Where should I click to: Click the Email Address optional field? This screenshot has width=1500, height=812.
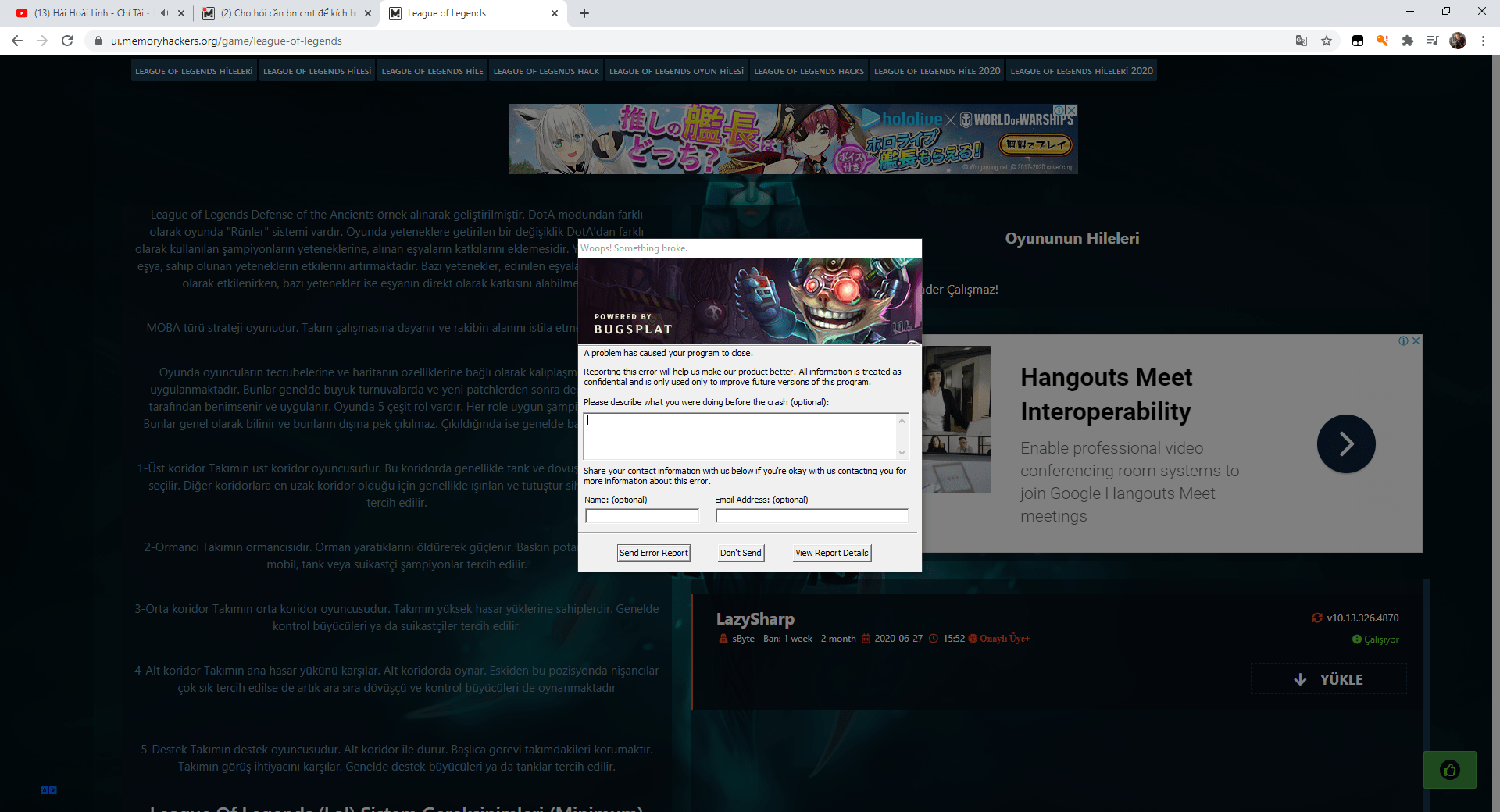[812, 516]
